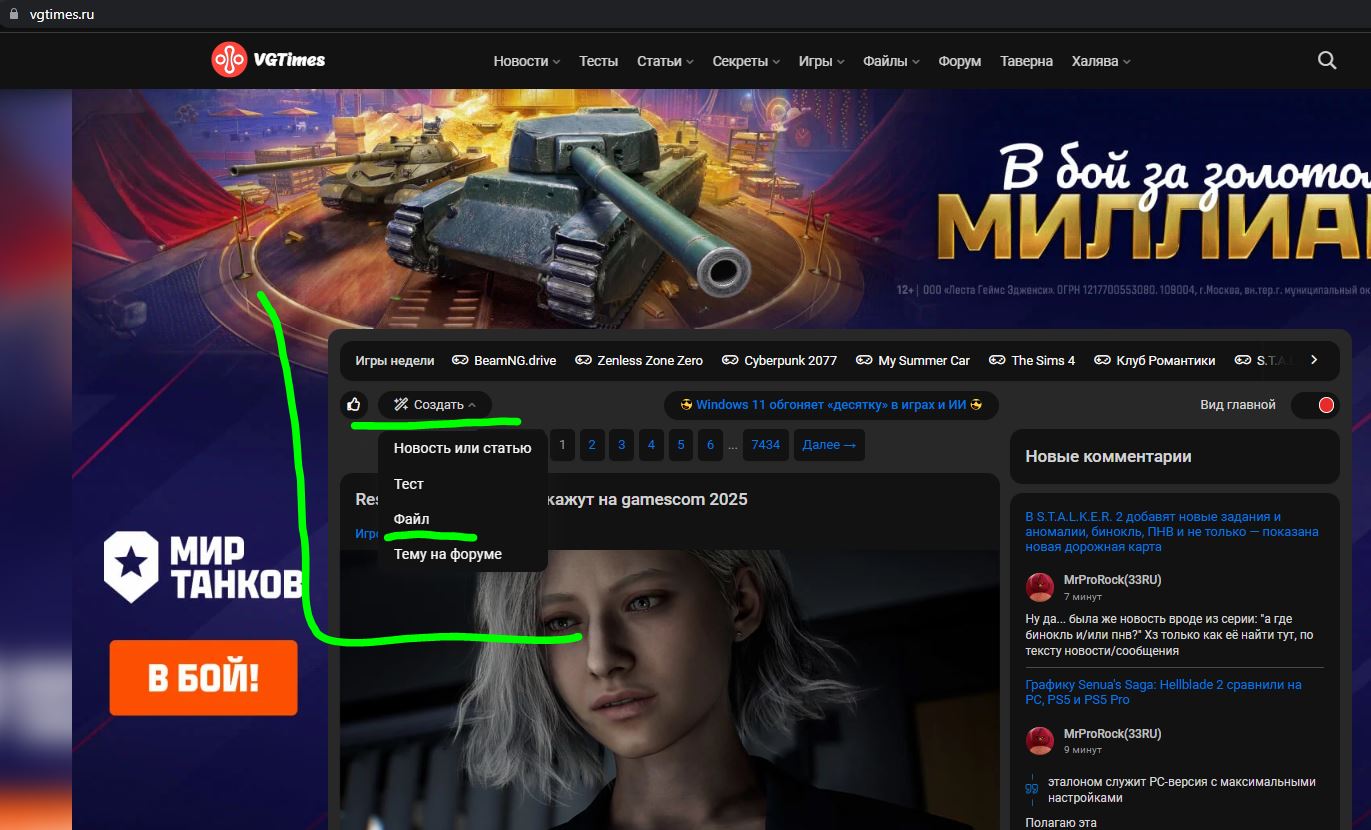Click the avatar of the 9 минут comment

point(1040,741)
